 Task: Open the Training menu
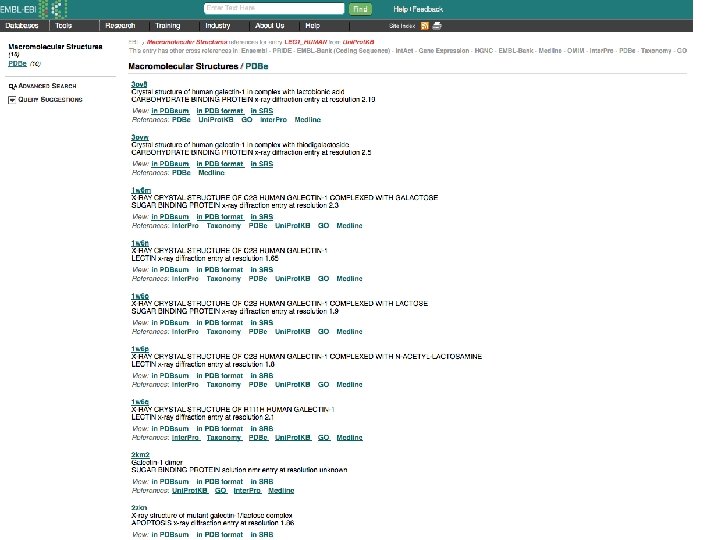coord(168,26)
